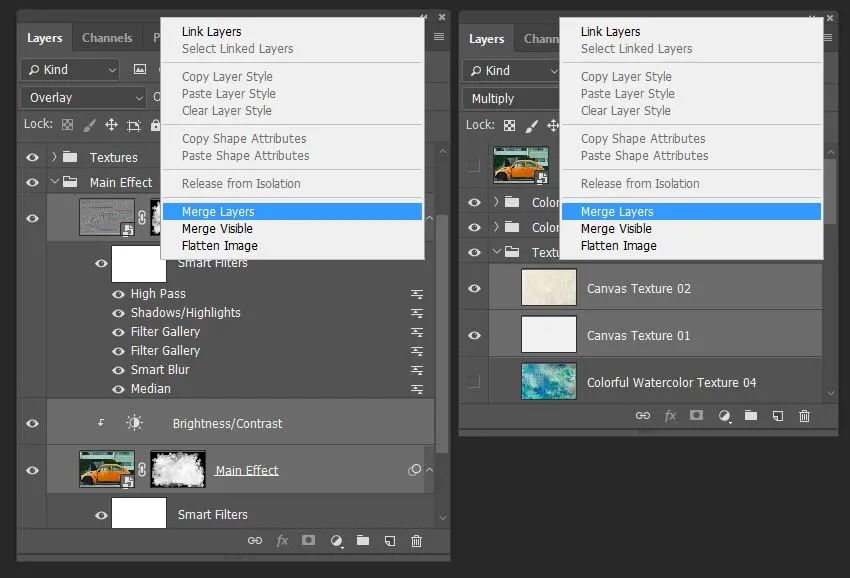The image size is (850, 578).
Task: Create a new layer
Action: tap(390, 540)
